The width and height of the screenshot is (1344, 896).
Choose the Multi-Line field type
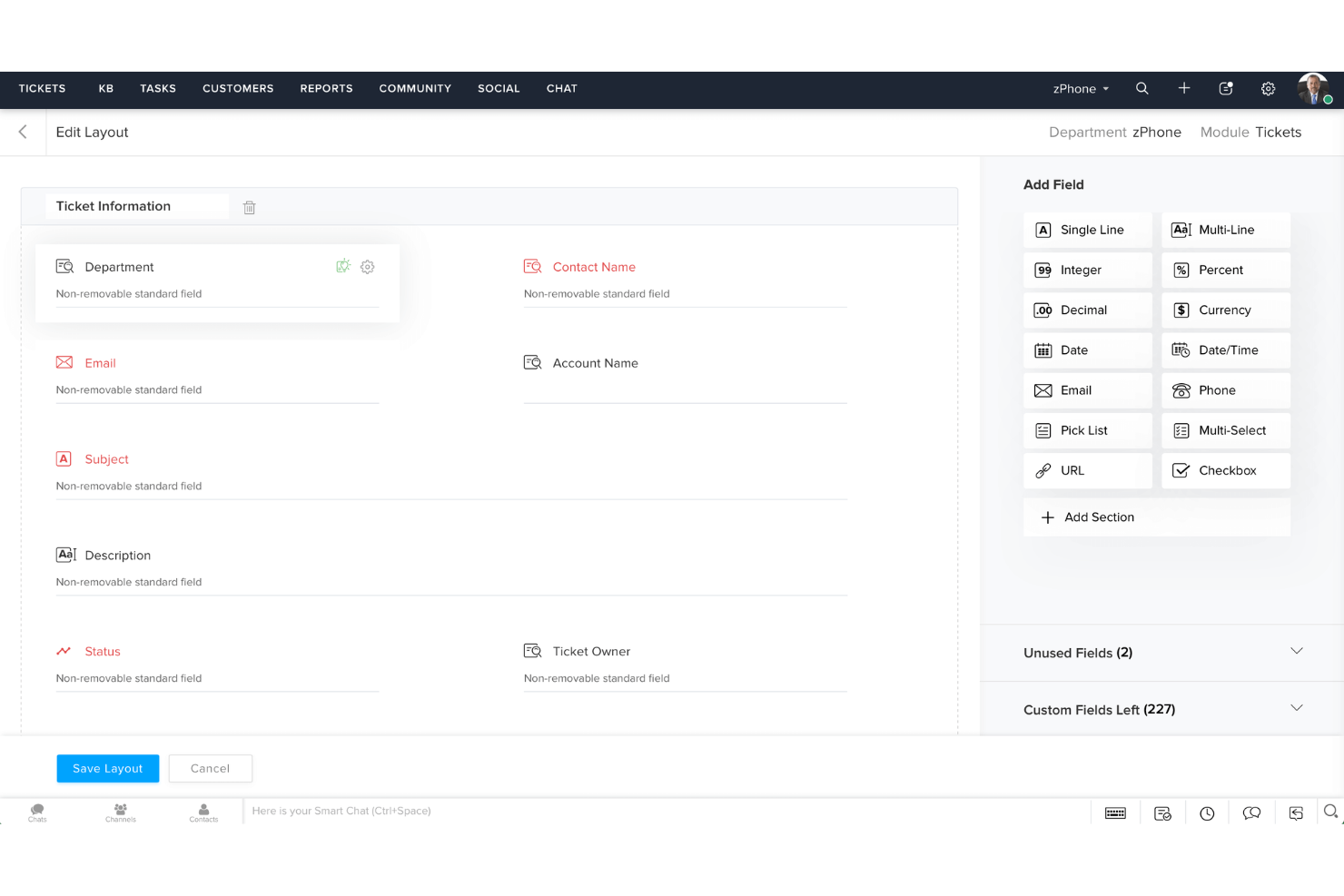click(1226, 230)
